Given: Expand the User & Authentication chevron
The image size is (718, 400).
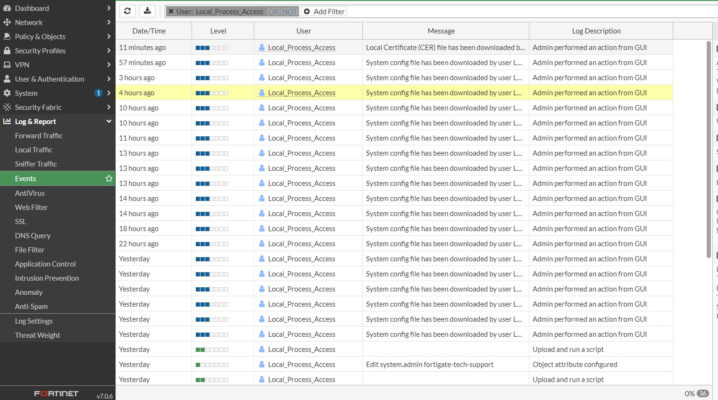Looking at the screenshot, I should click(x=109, y=79).
